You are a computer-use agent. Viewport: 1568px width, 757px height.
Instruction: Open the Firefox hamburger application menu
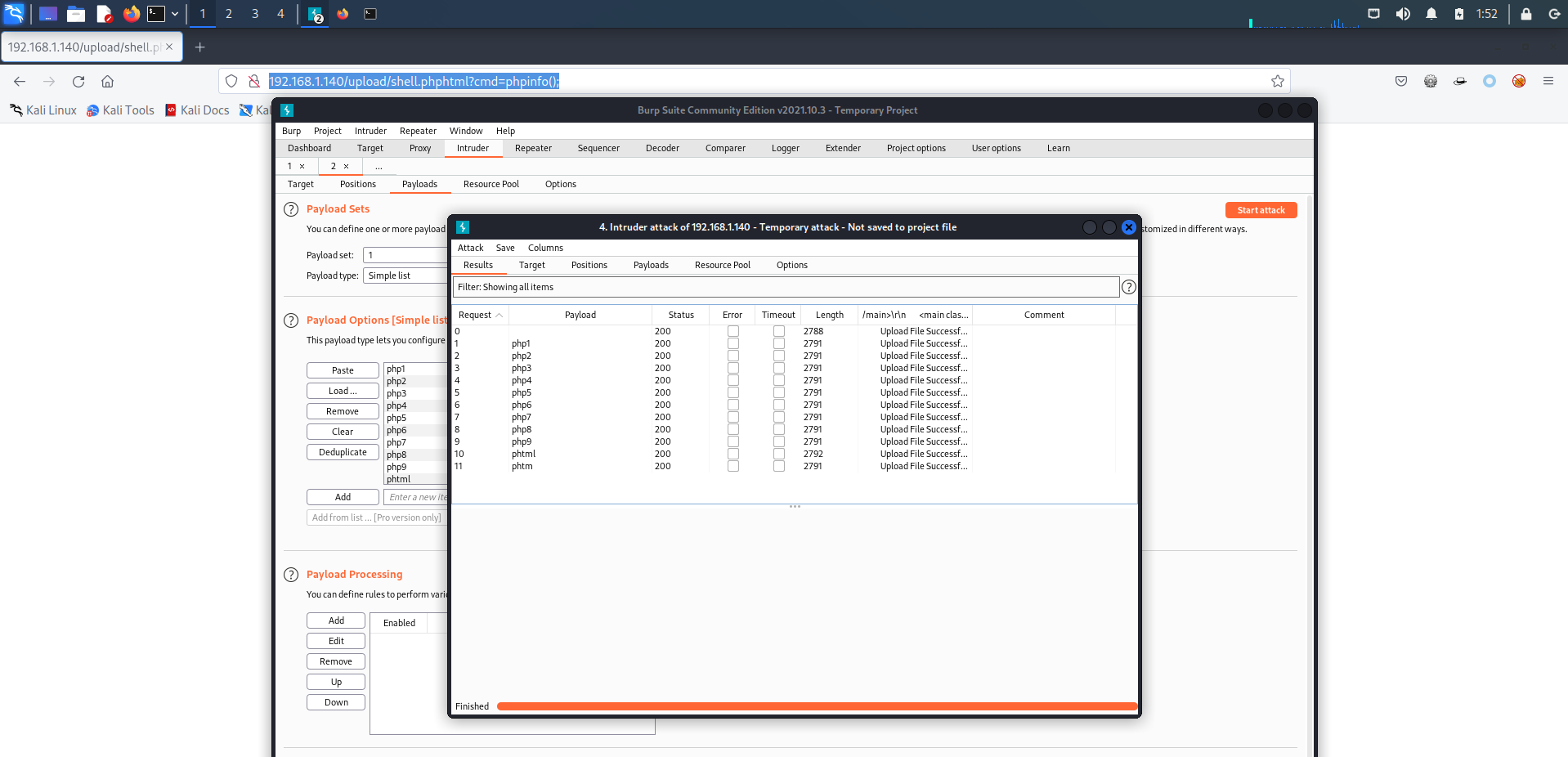1548,81
